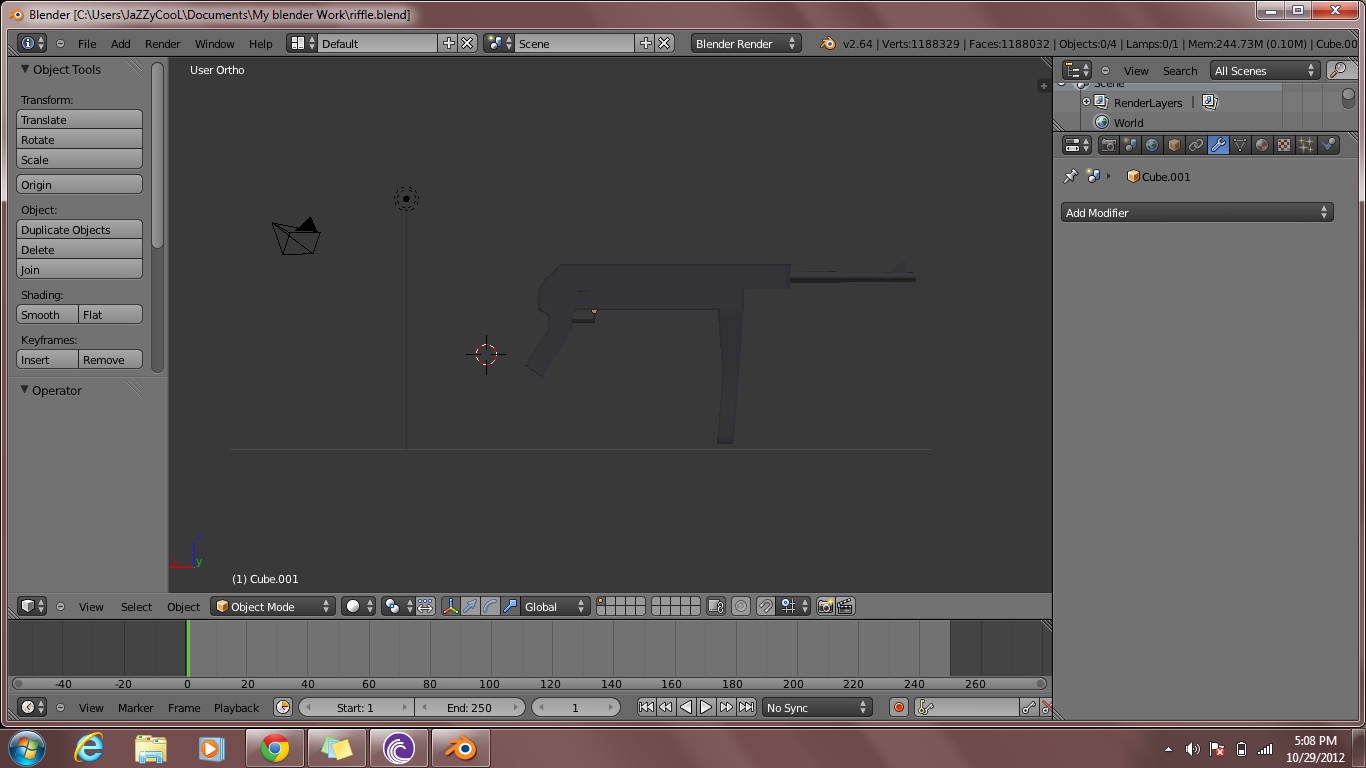Click the Duplicate Objects button
Screen dimensions: 1366x768
80,229
